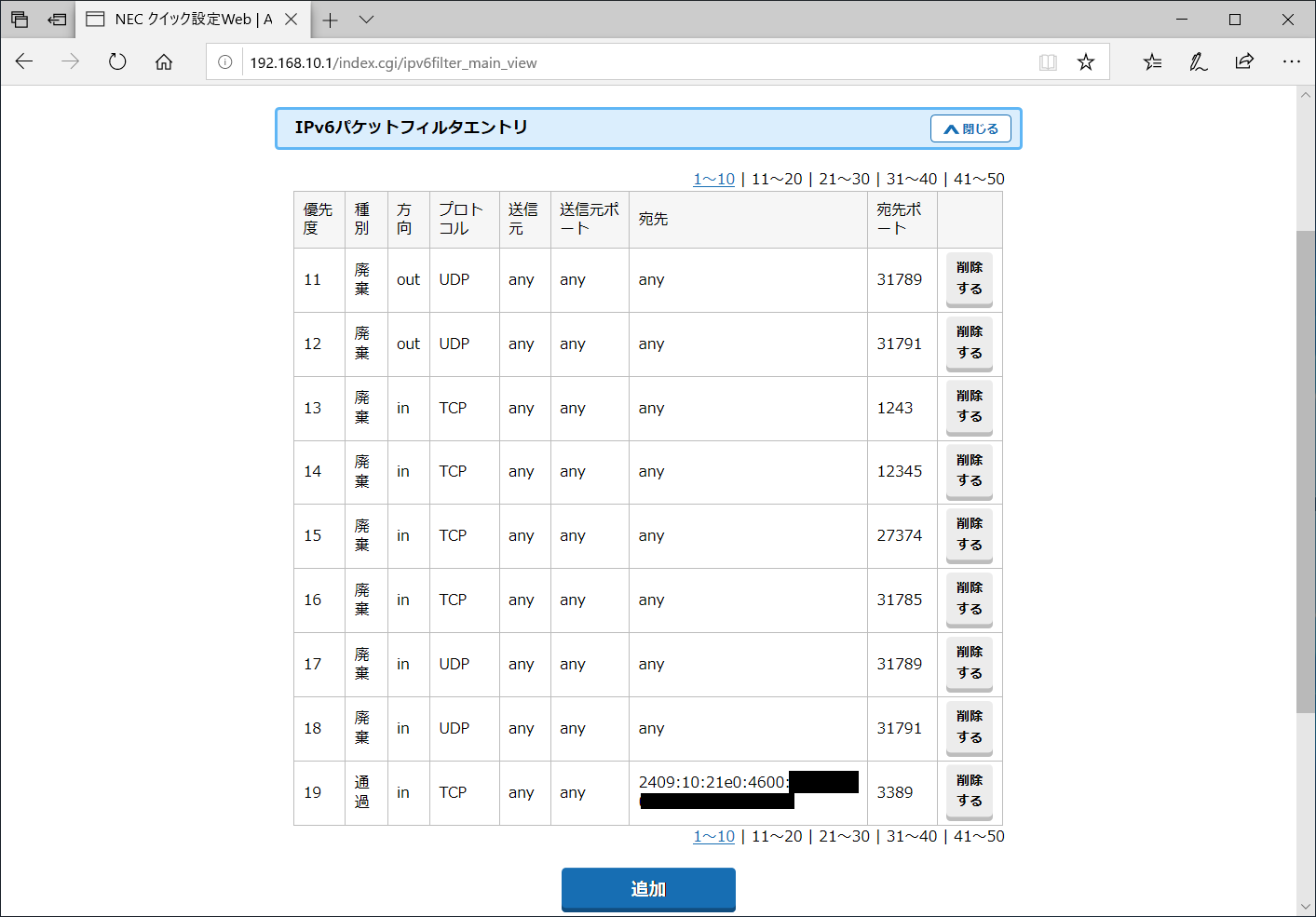The image size is (1316, 917).
Task: Click the out direction cell in row 11
Action: coord(408,280)
